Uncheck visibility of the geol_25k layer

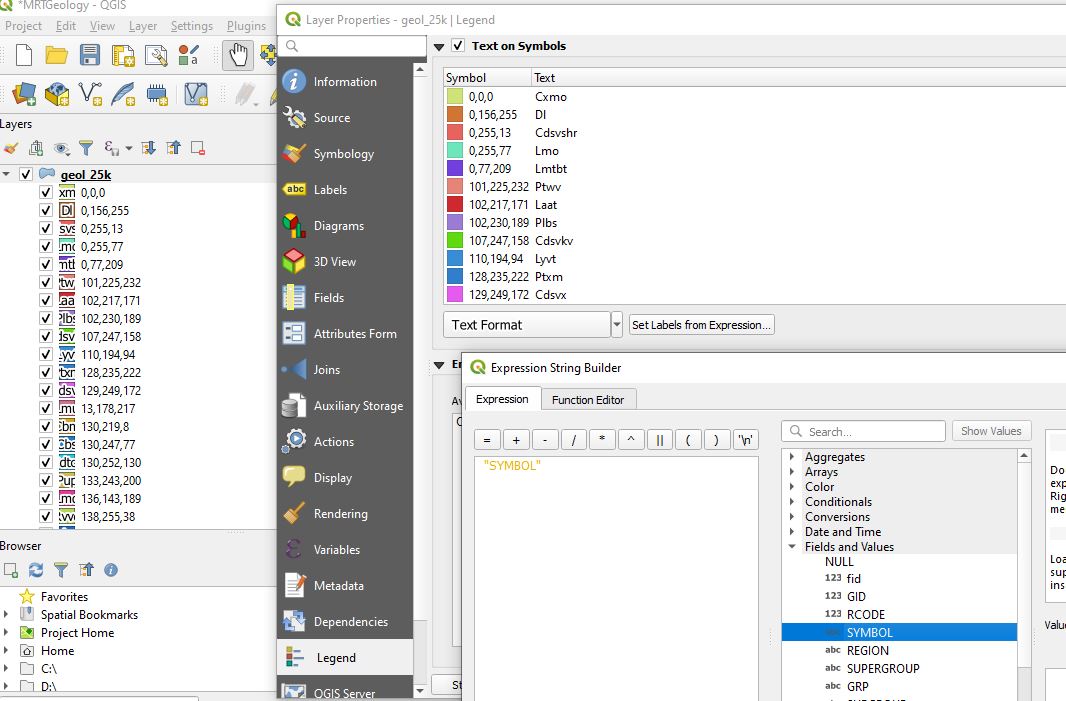tap(28, 173)
